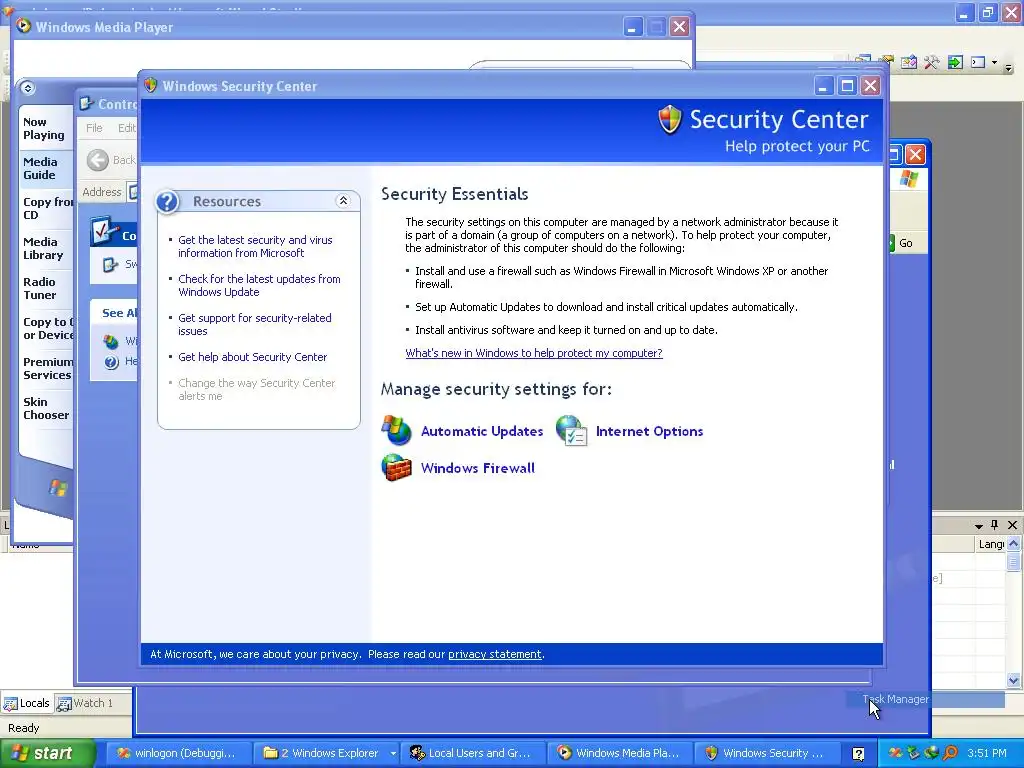This screenshot has height=768, width=1024.
Task: Click the network globe icon in system tray
Action: pyautogui.click(x=932, y=753)
